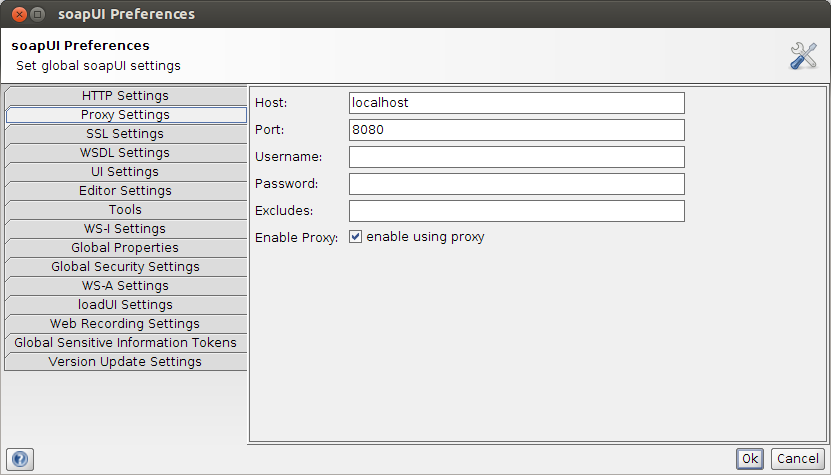This screenshot has height=475, width=831.
Task: Select the loadUI Settings tab
Action: point(126,305)
